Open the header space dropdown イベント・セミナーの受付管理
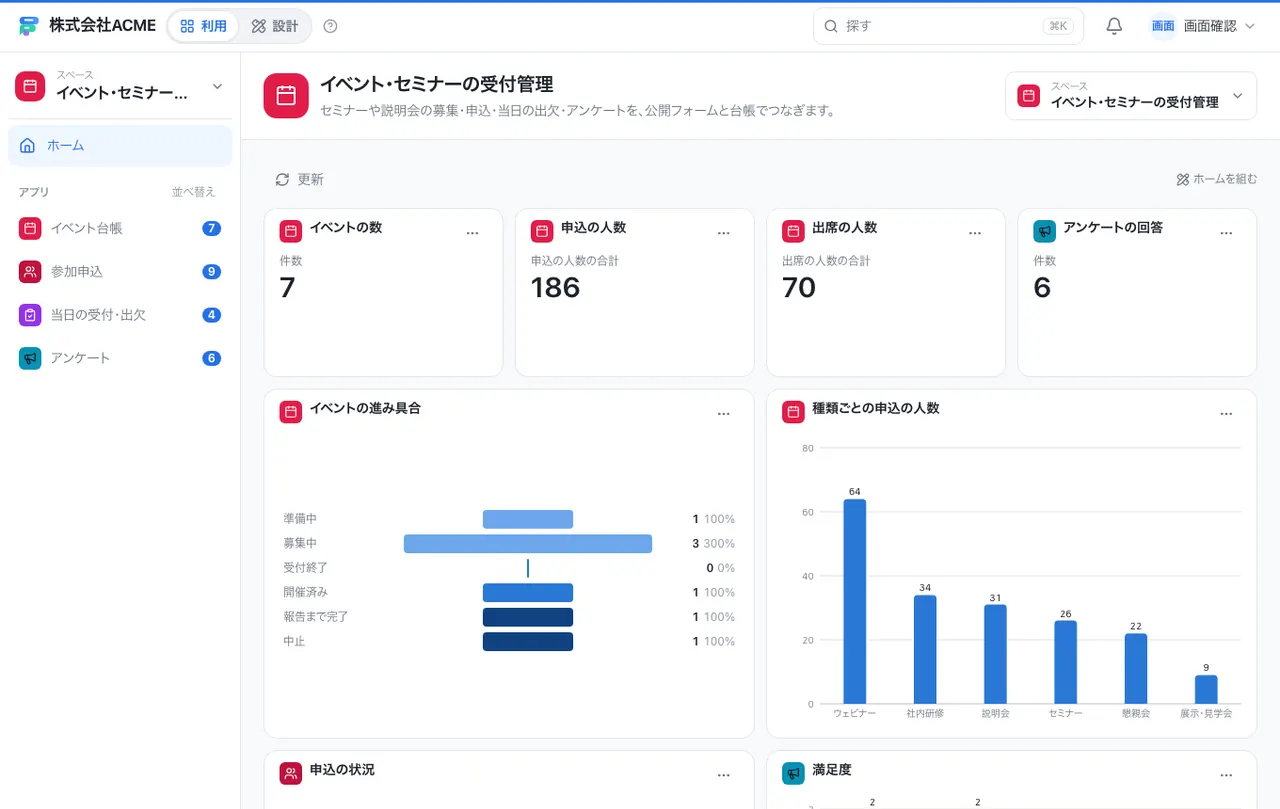Image resolution: width=1280 pixels, height=809 pixels. (1131, 96)
